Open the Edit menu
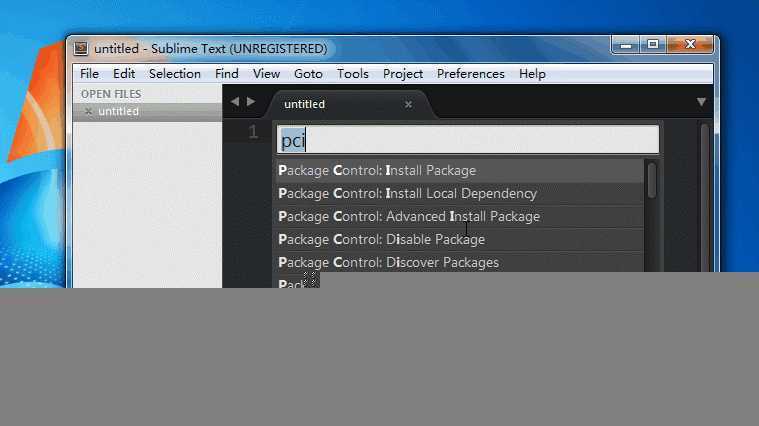759x426 pixels. (124, 74)
